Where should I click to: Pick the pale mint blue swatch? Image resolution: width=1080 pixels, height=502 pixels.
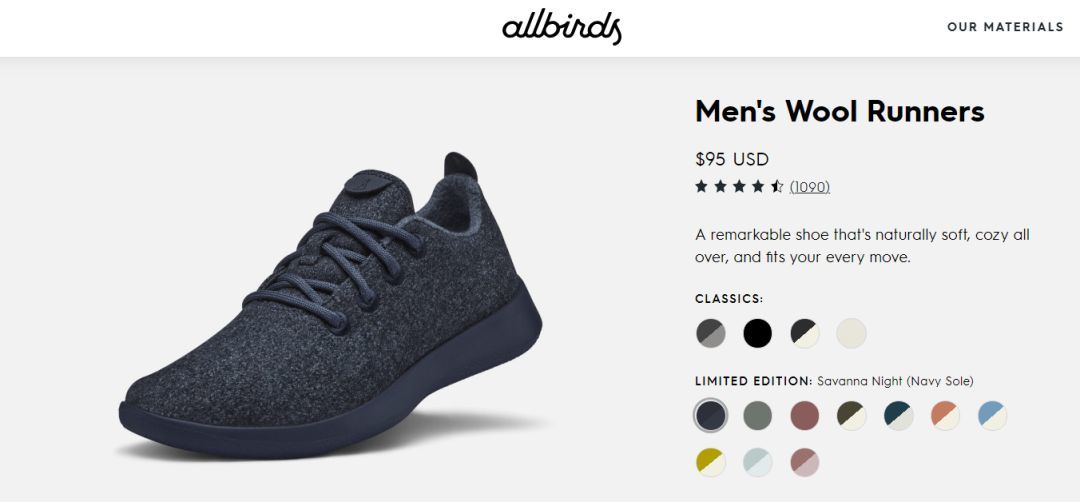click(x=758, y=461)
